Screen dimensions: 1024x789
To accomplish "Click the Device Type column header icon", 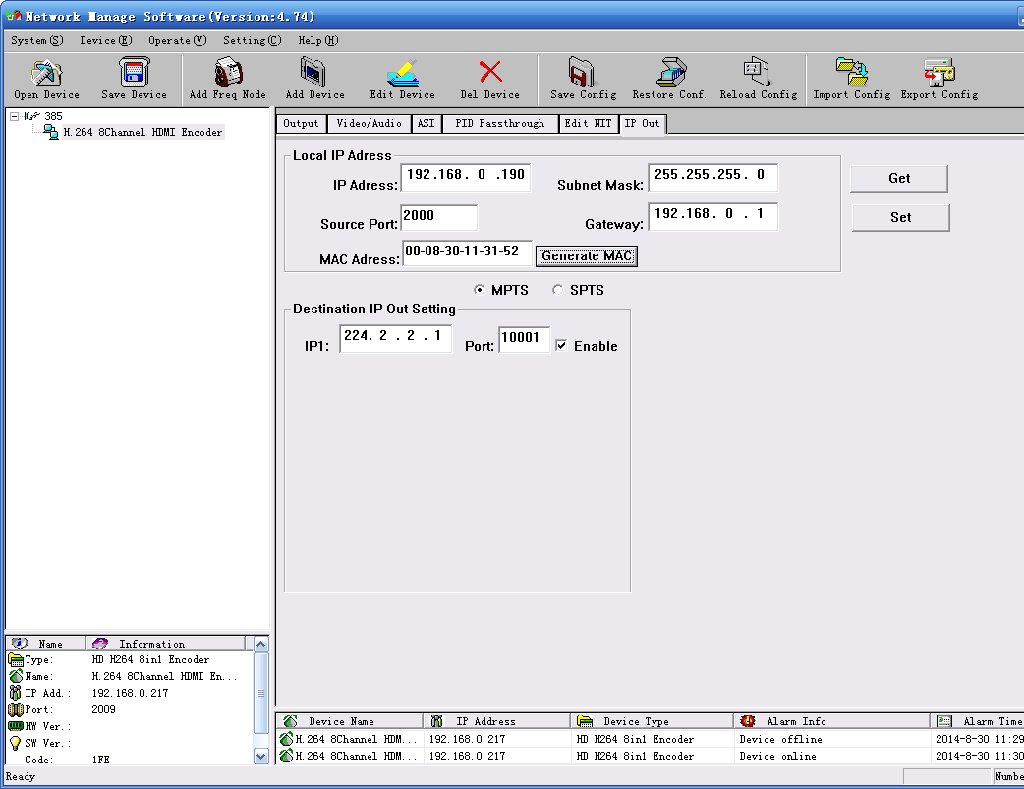I will pyautogui.click(x=585, y=721).
